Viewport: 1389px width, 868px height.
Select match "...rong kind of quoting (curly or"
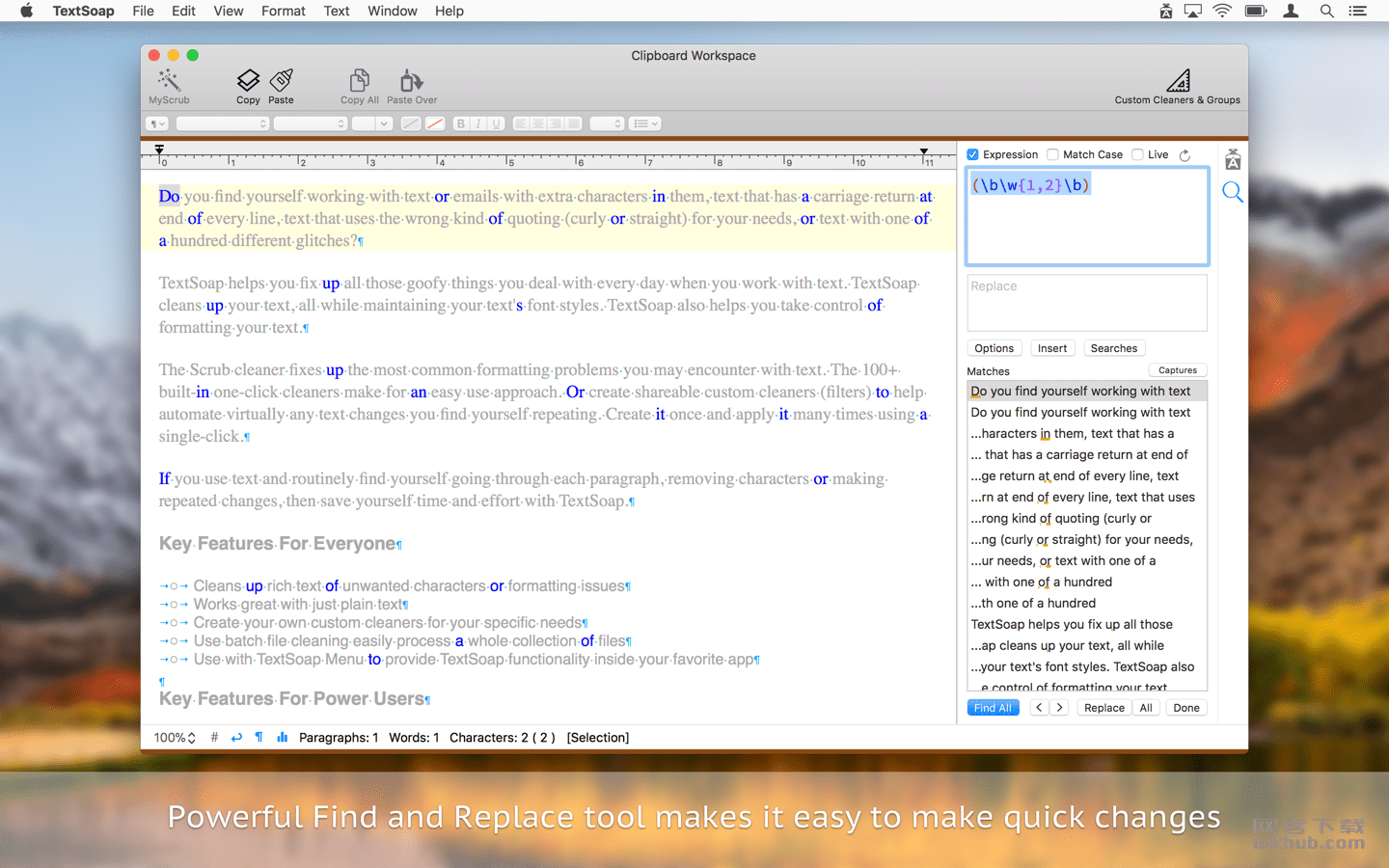click(1087, 518)
